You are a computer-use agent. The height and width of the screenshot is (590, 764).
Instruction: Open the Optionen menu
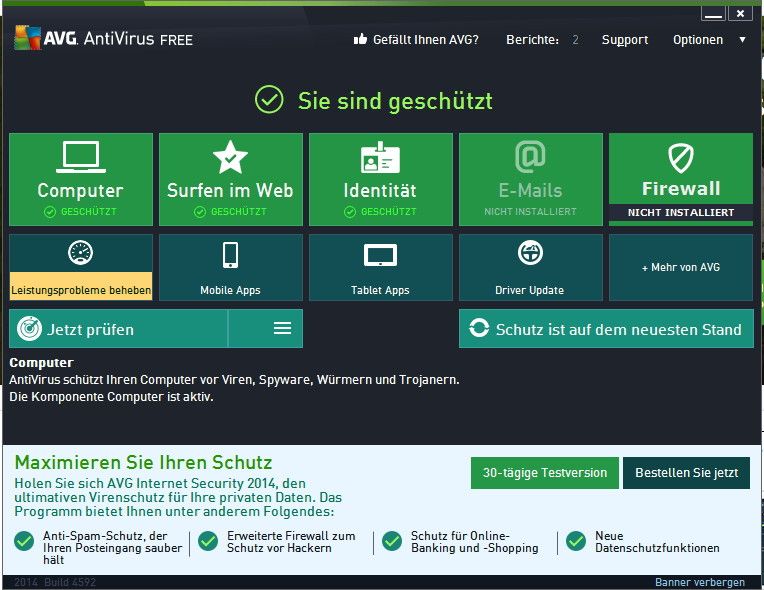pos(698,39)
